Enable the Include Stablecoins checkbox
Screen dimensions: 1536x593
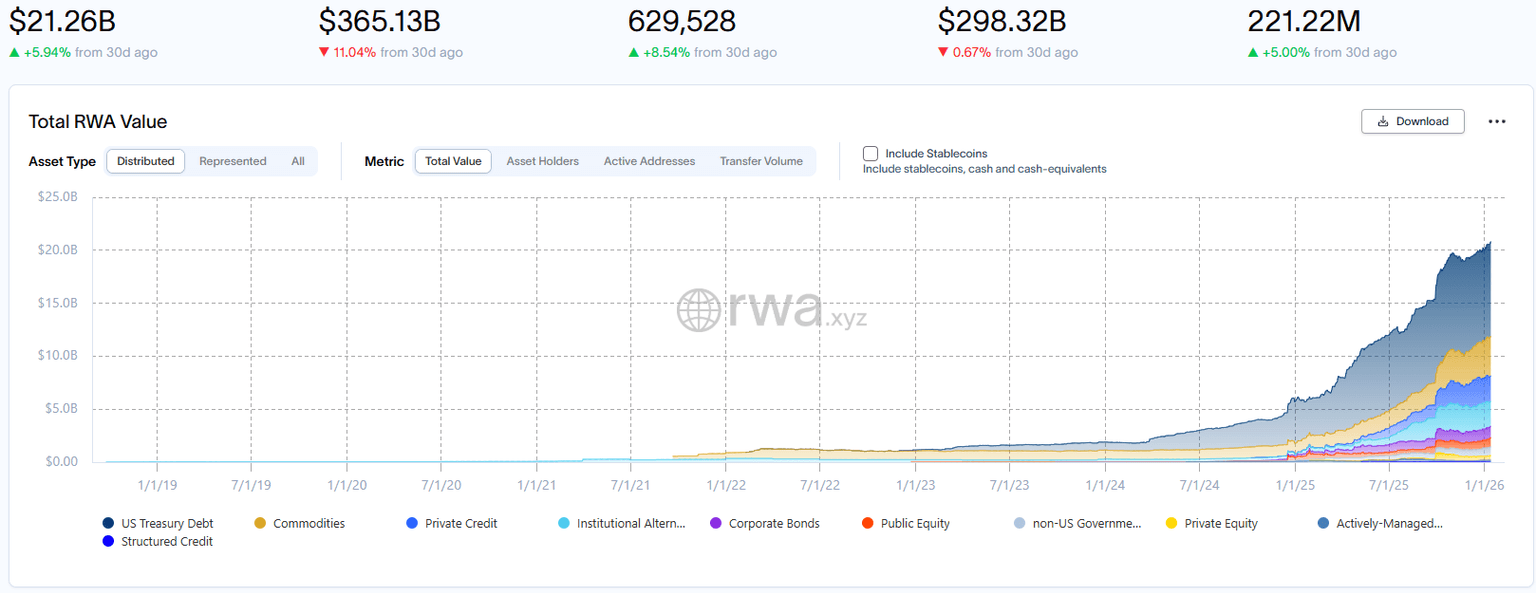click(871, 154)
